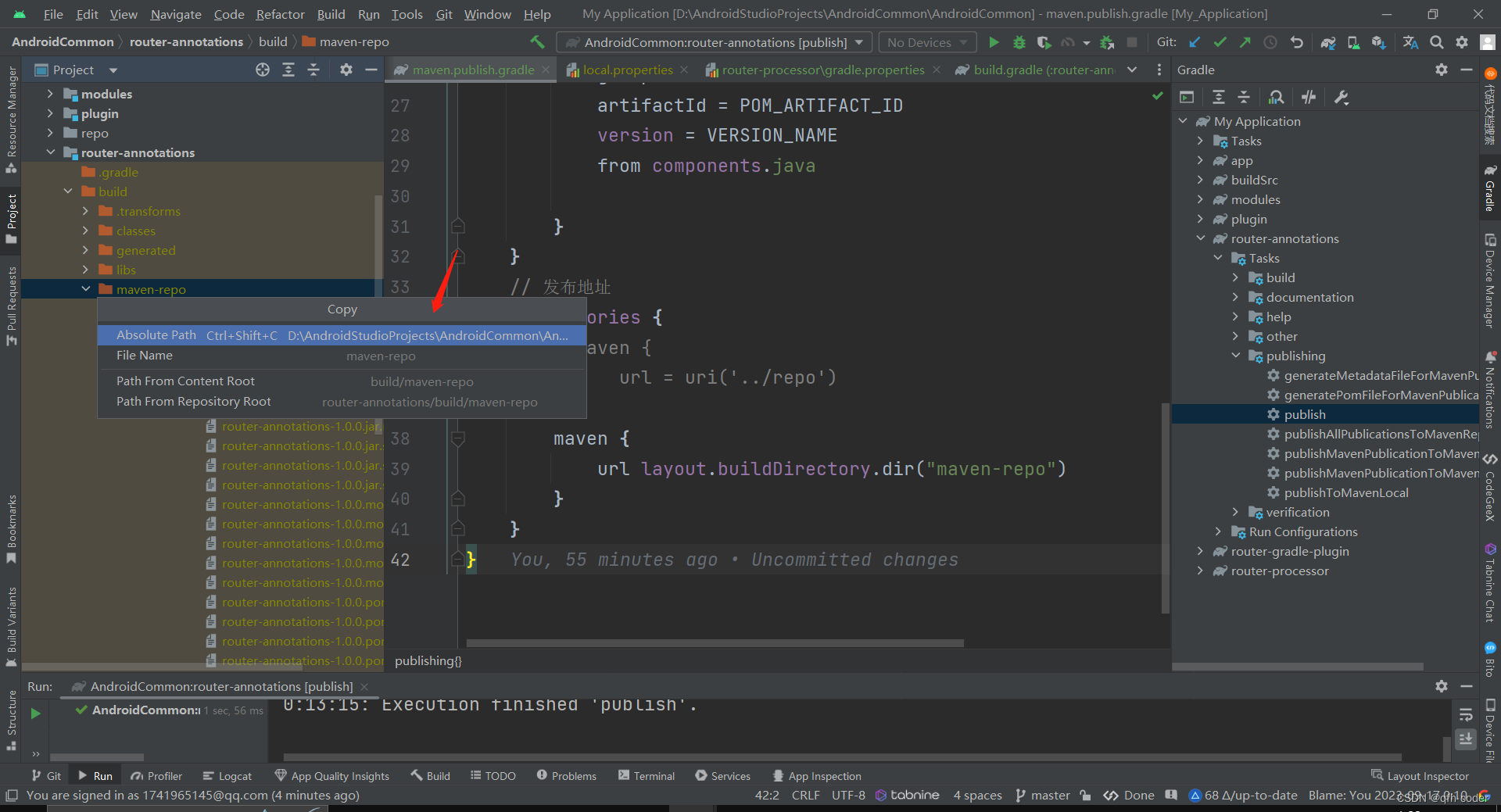The image size is (1501, 812).
Task: Click Gradle dependencies analyzer icon
Action: point(1276,97)
